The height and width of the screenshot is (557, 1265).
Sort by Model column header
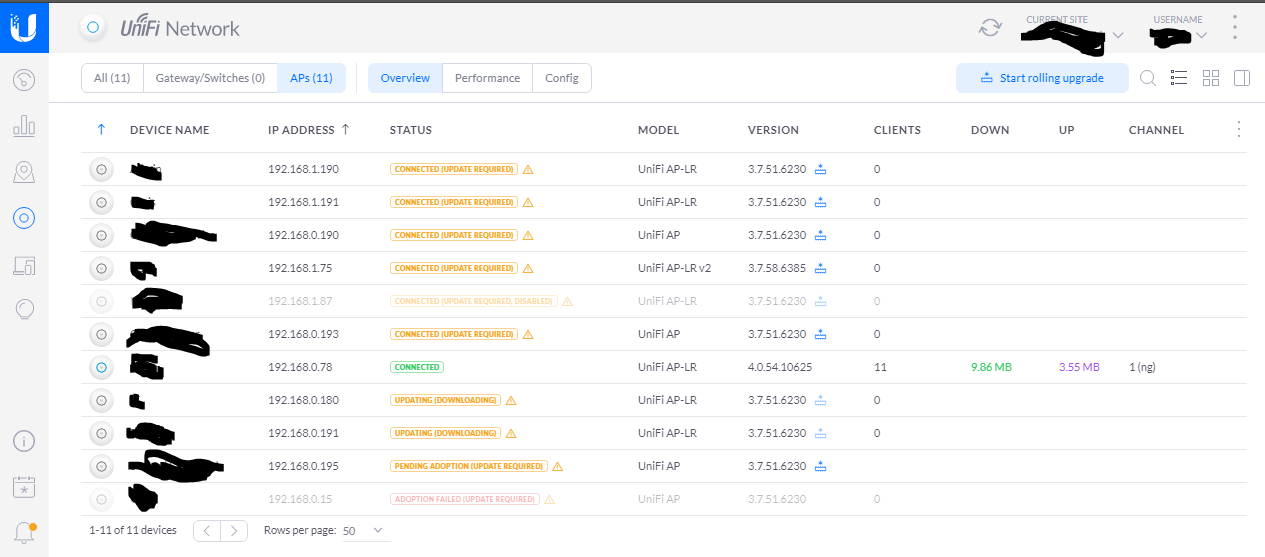pyautogui.click(x=658, y=130)
